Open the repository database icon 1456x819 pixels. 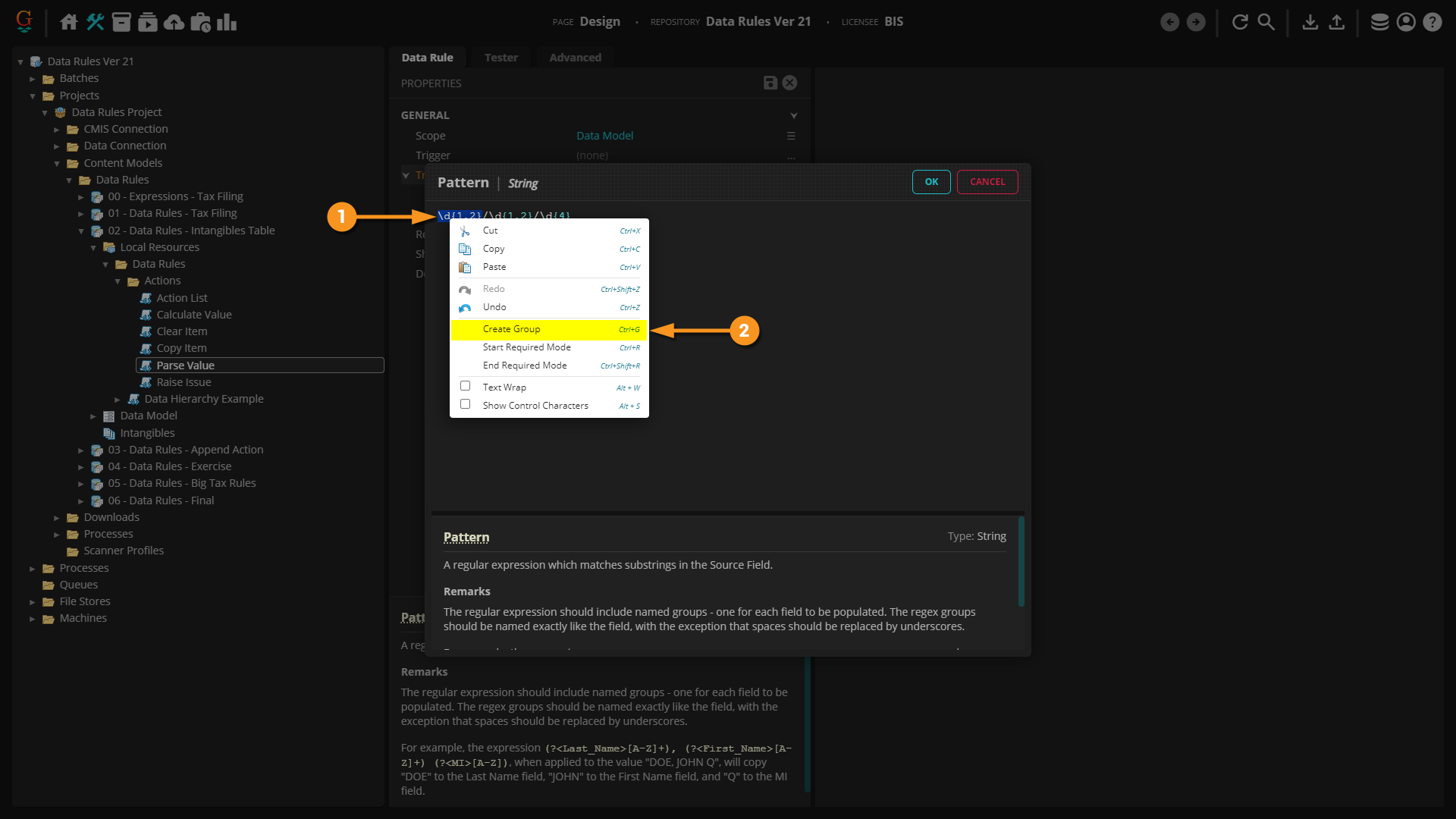tap(1379, 22)
